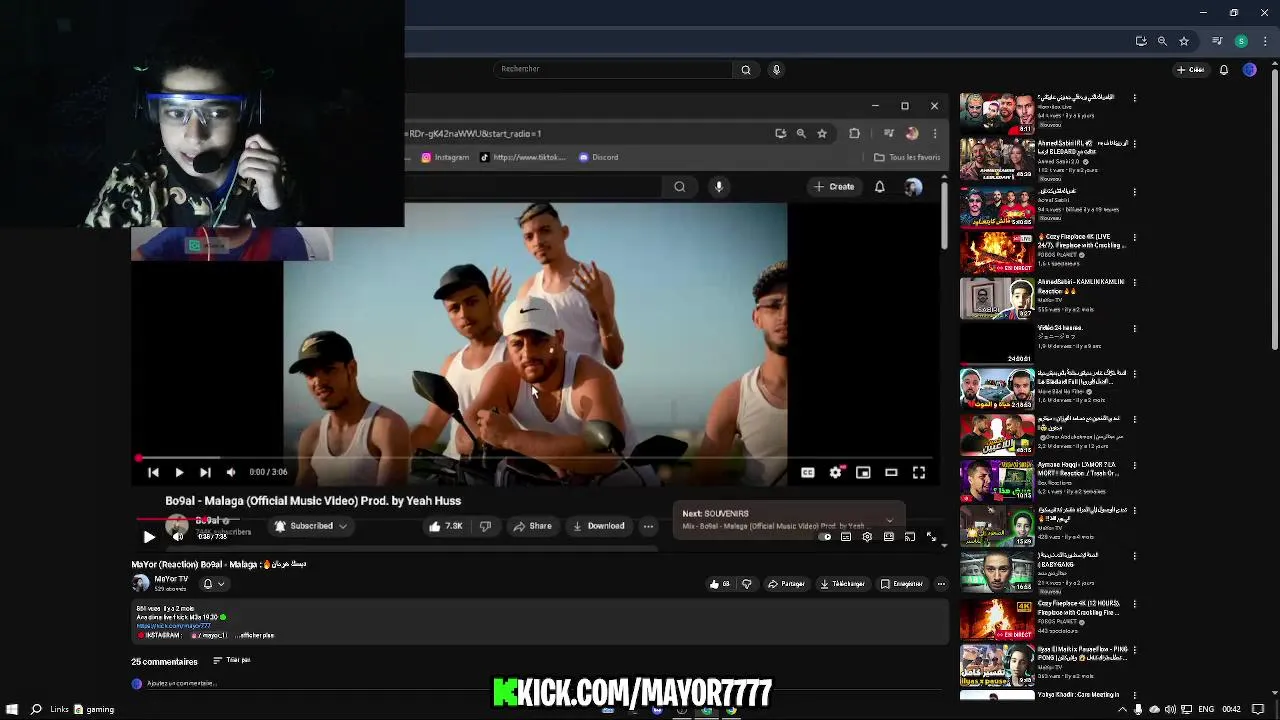Share the Bo9al Malaga video
This screenshot has width=1280, height=720.
[x=532, y=526]
